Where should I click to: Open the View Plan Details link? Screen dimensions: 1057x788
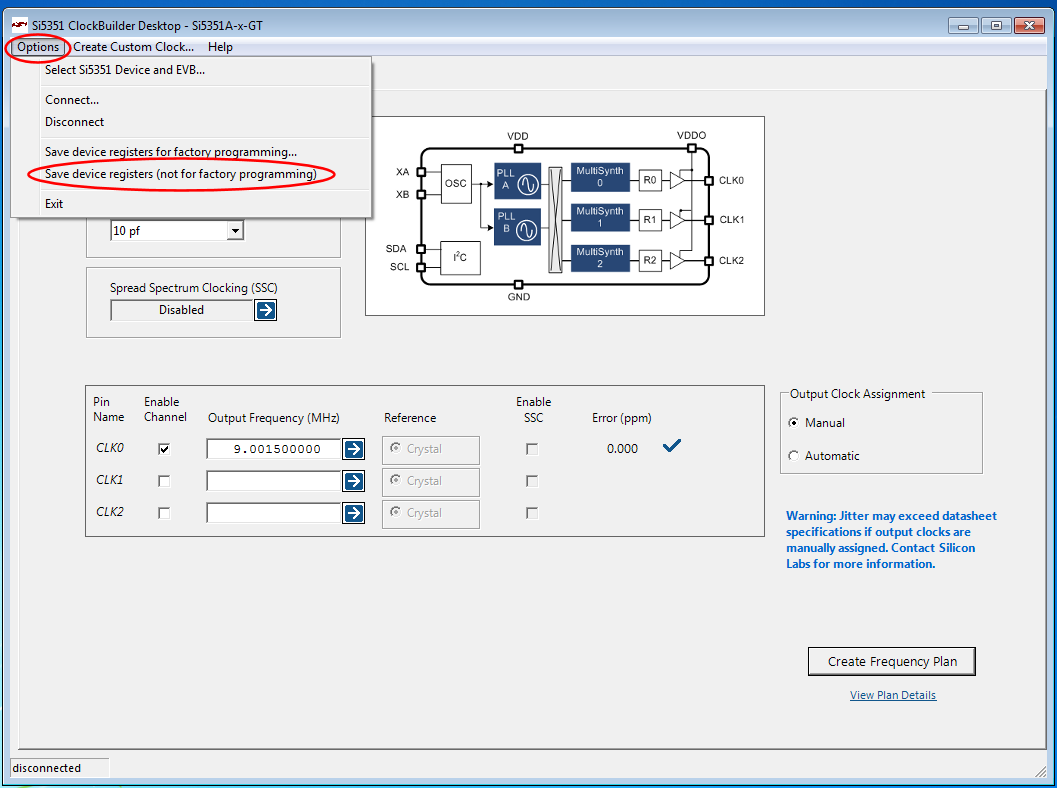tap(892, 695)
